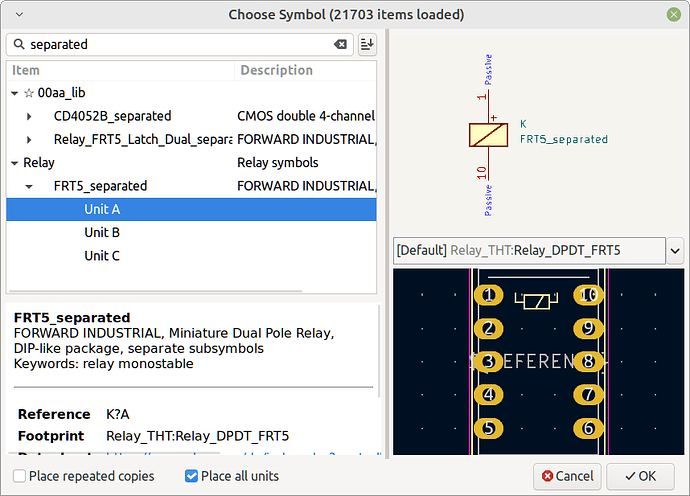Collapse the 00aa_lib library
This screenshot has height=496, width=690.
[x=15, y=93]
